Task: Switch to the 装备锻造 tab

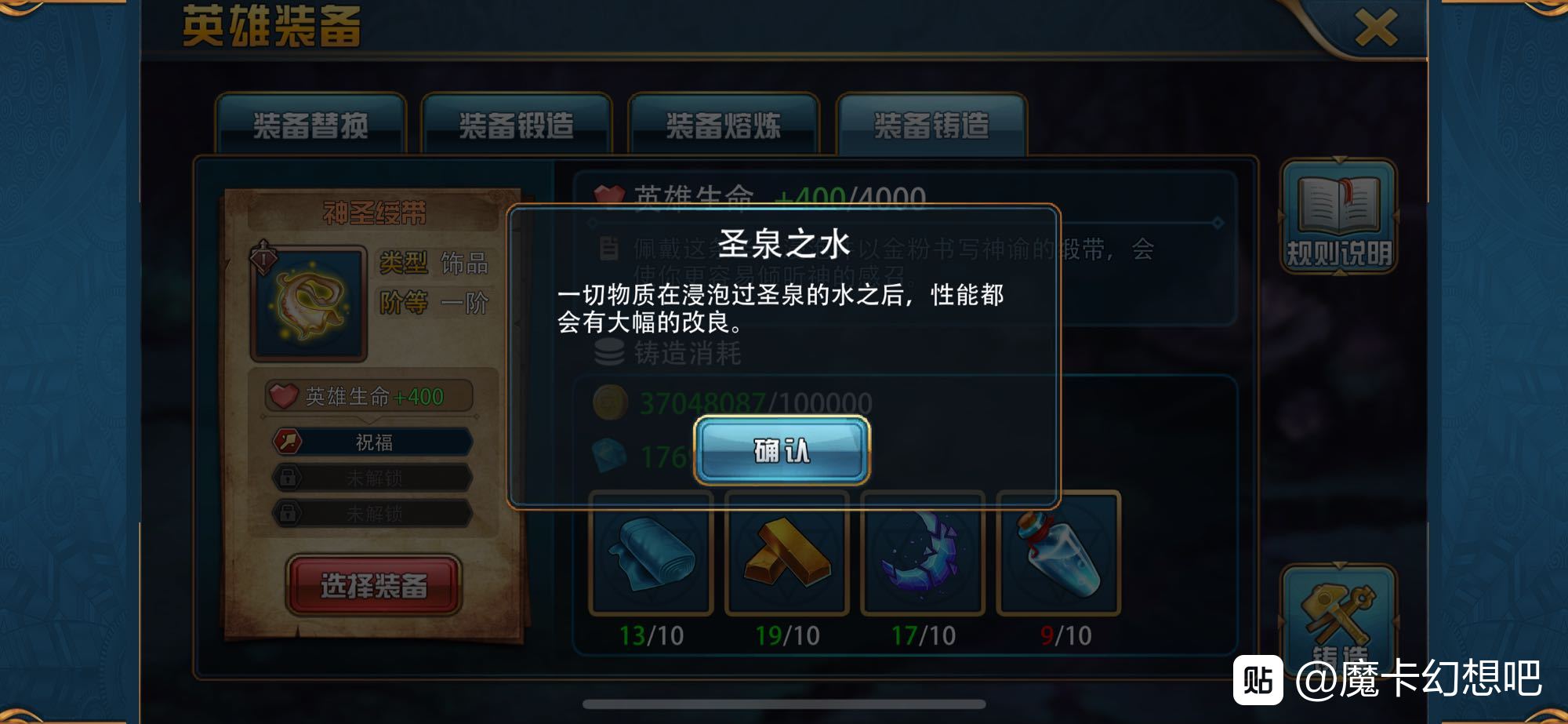Action: coord(517,126)
